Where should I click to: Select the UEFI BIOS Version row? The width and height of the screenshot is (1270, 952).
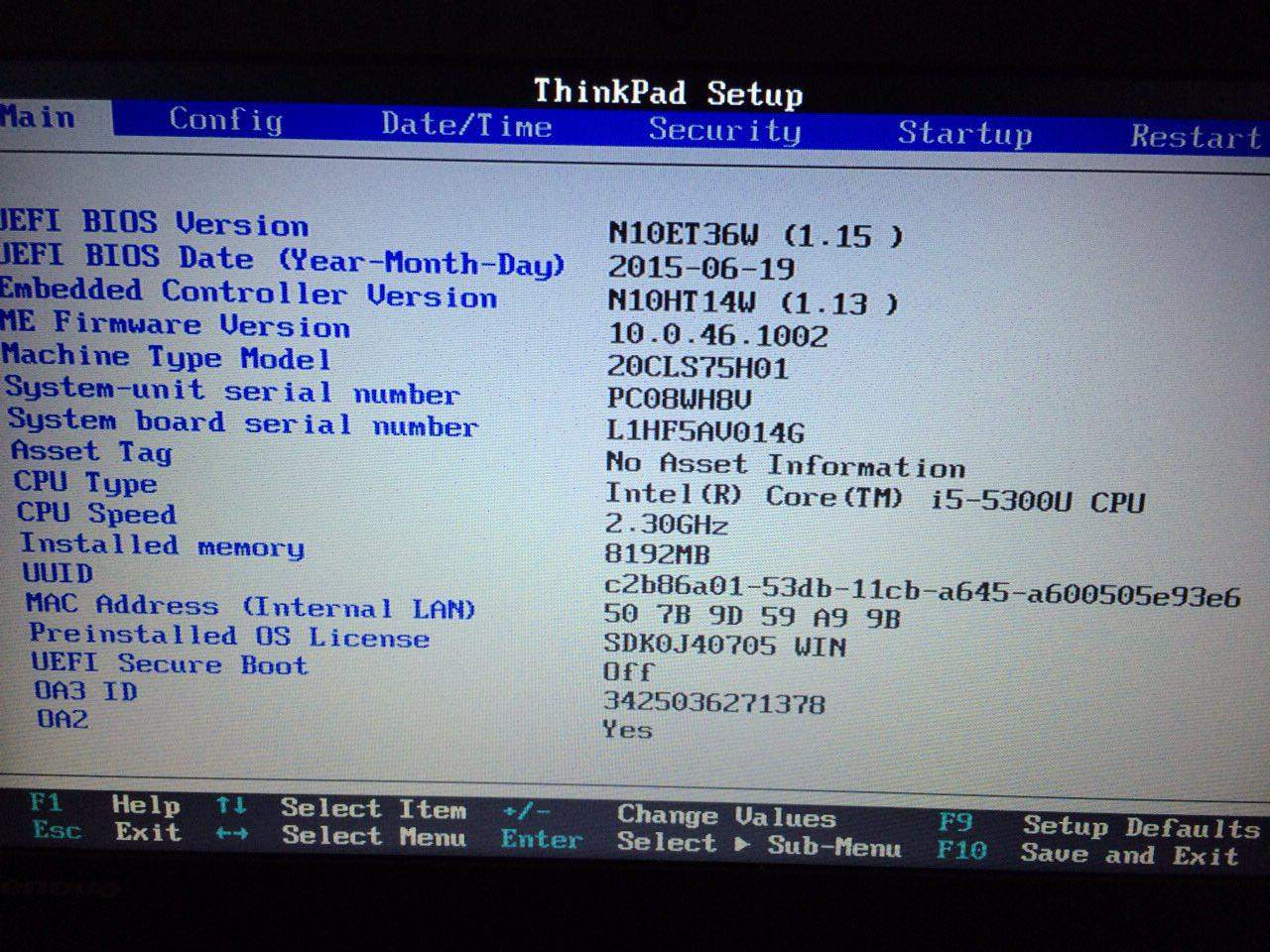click(154, 223)
